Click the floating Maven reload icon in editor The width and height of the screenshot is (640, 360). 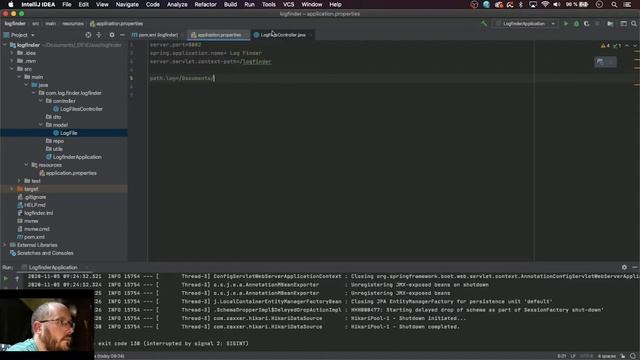pos(600,62)
